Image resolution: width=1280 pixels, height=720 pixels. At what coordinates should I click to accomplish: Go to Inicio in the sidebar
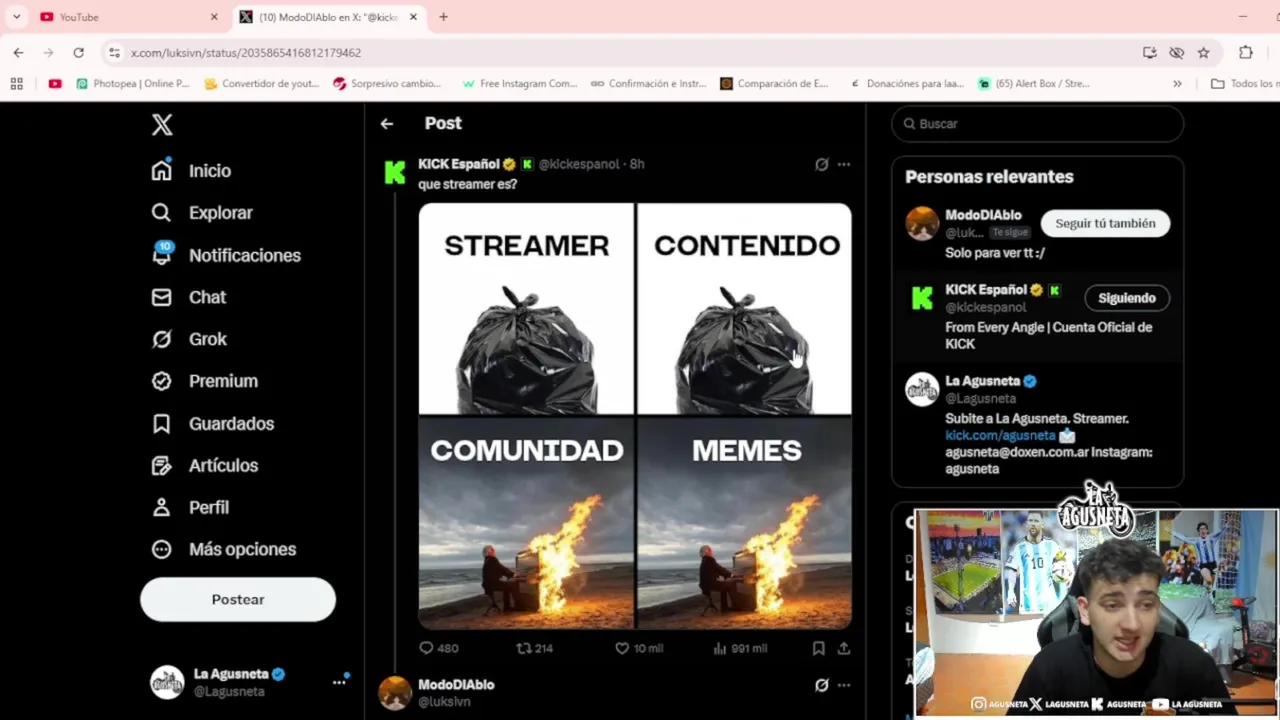click(191, 171)
